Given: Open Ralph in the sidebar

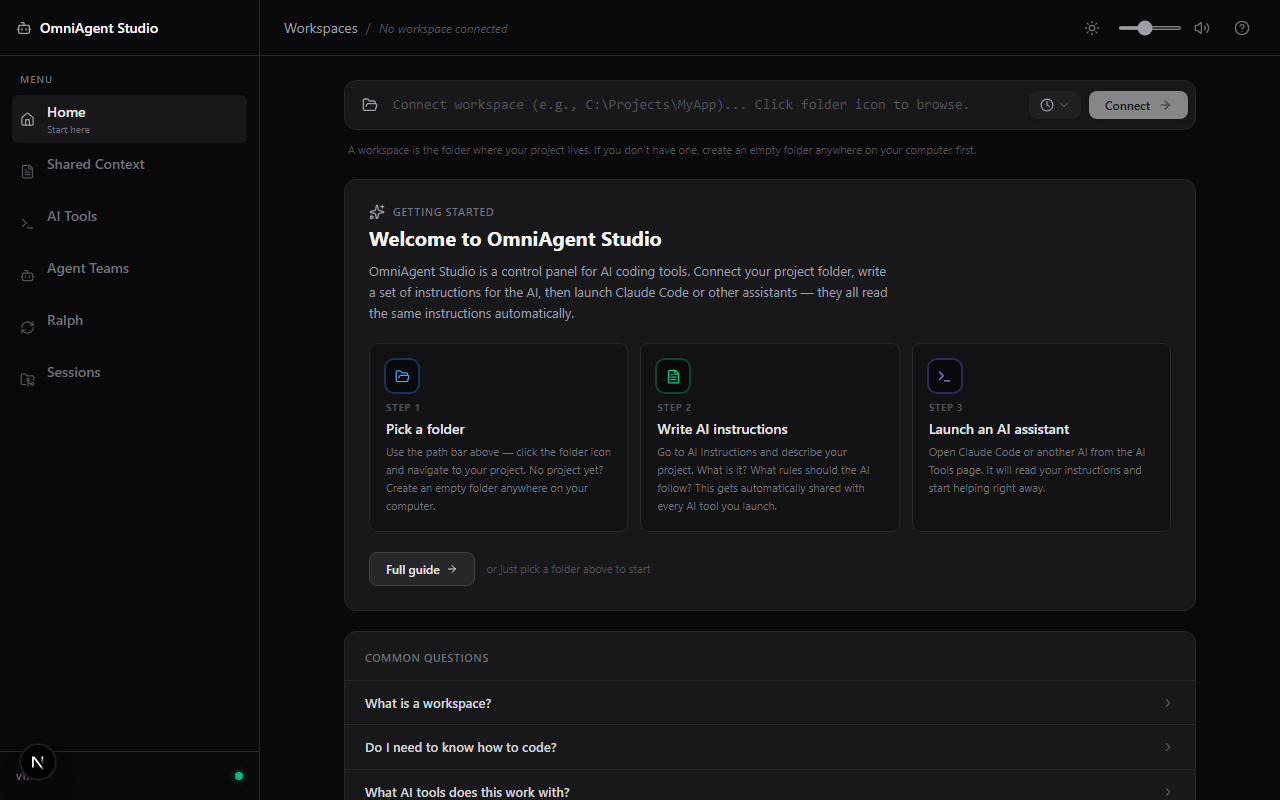Looking at the screenshot, I should (x=130, y=327).
